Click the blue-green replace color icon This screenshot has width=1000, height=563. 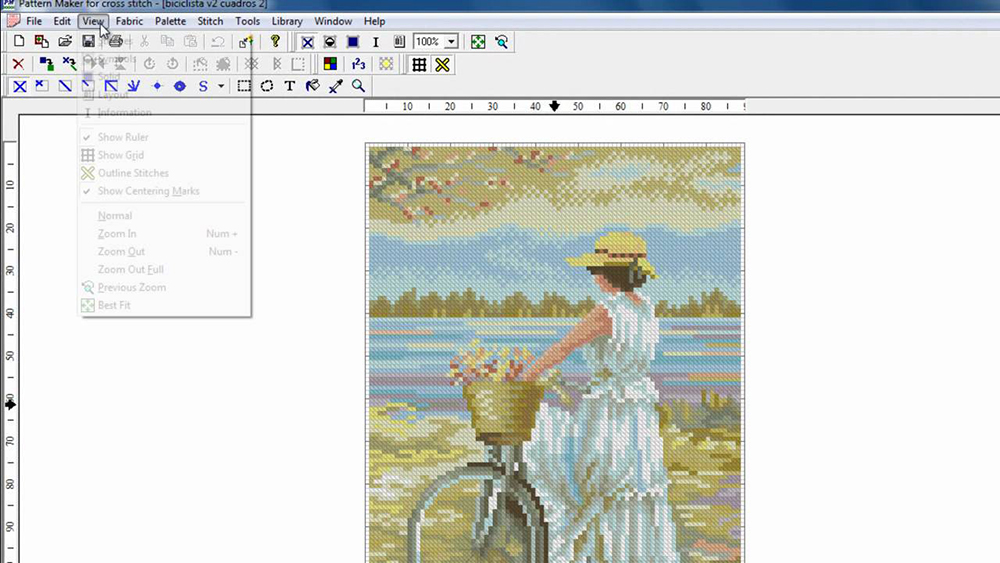[x=46, y=64]
